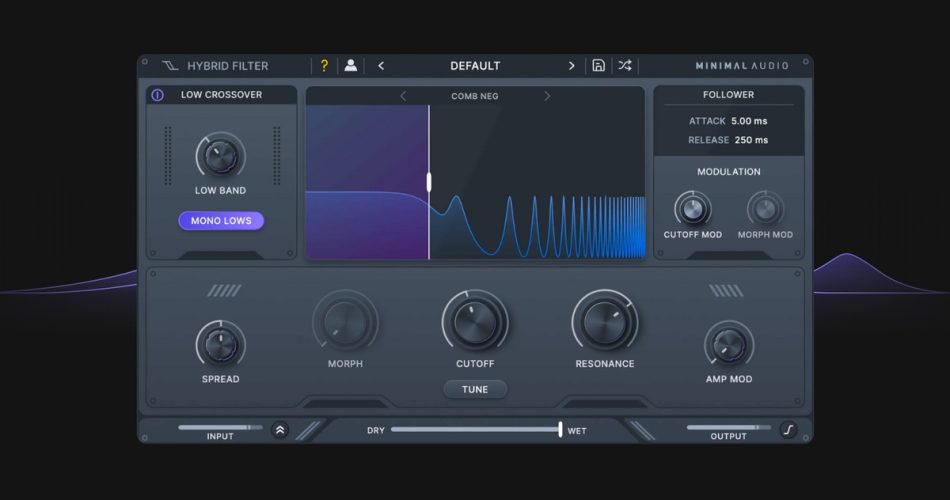Open the user account icon
The width and height of the screenshot is (950, 500).
(x=350, y=66)
